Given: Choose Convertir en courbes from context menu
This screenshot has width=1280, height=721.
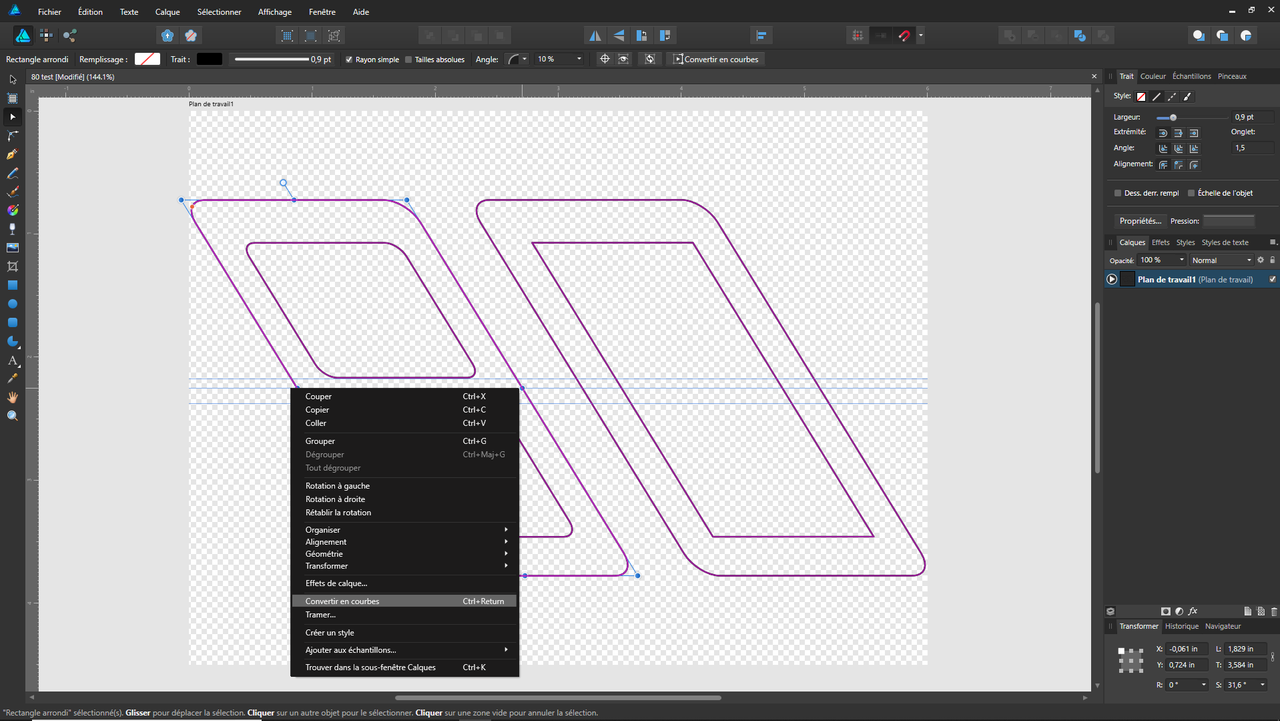Looking at the screenshot, I should (x=404, y=601).
